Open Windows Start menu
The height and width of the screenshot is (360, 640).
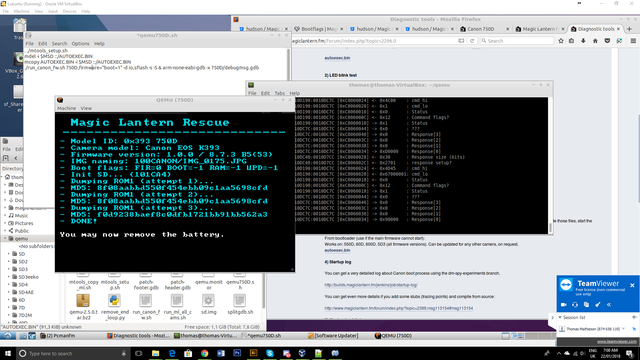[7, 353]
